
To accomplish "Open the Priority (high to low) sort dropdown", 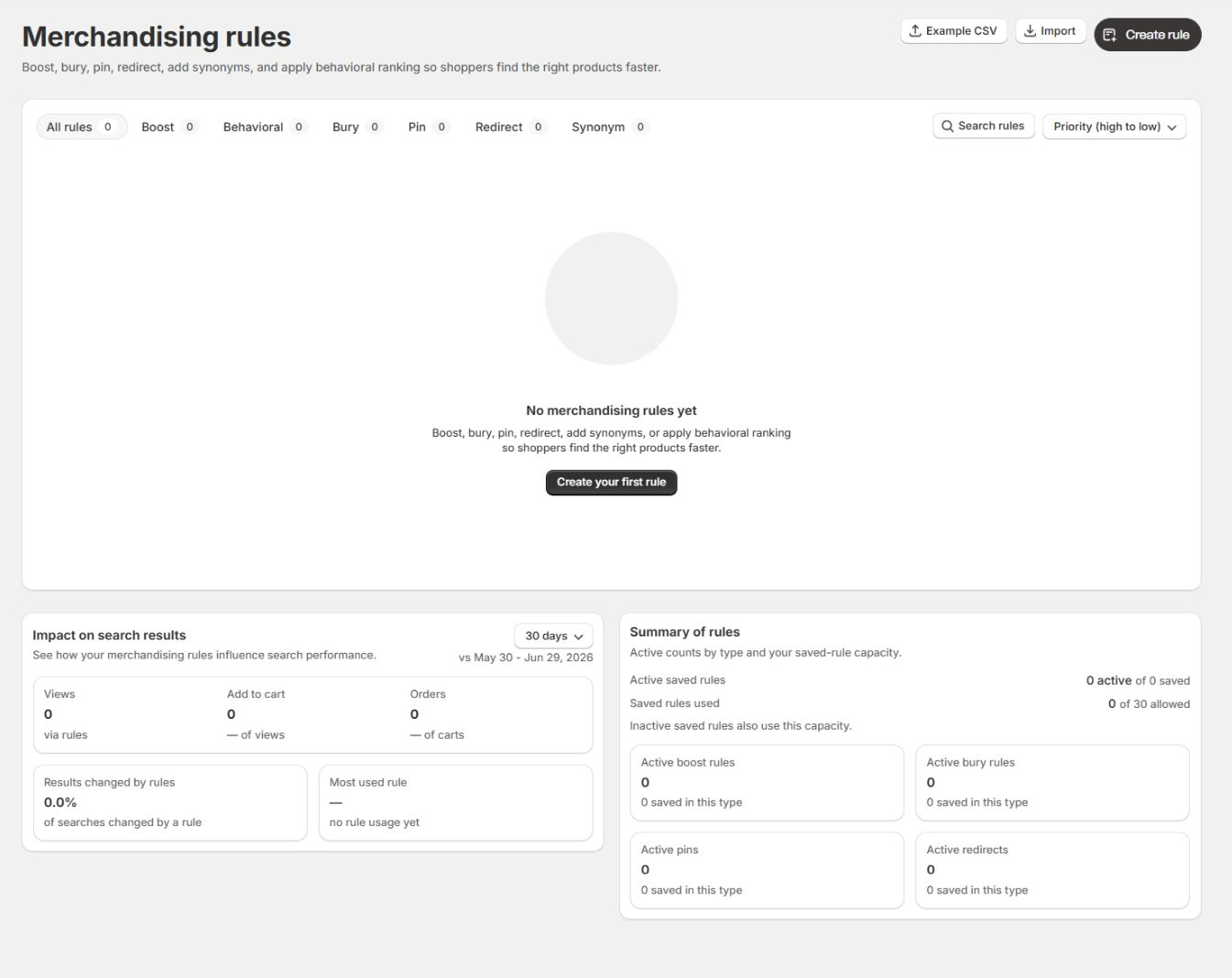I will click(1114, 126).
